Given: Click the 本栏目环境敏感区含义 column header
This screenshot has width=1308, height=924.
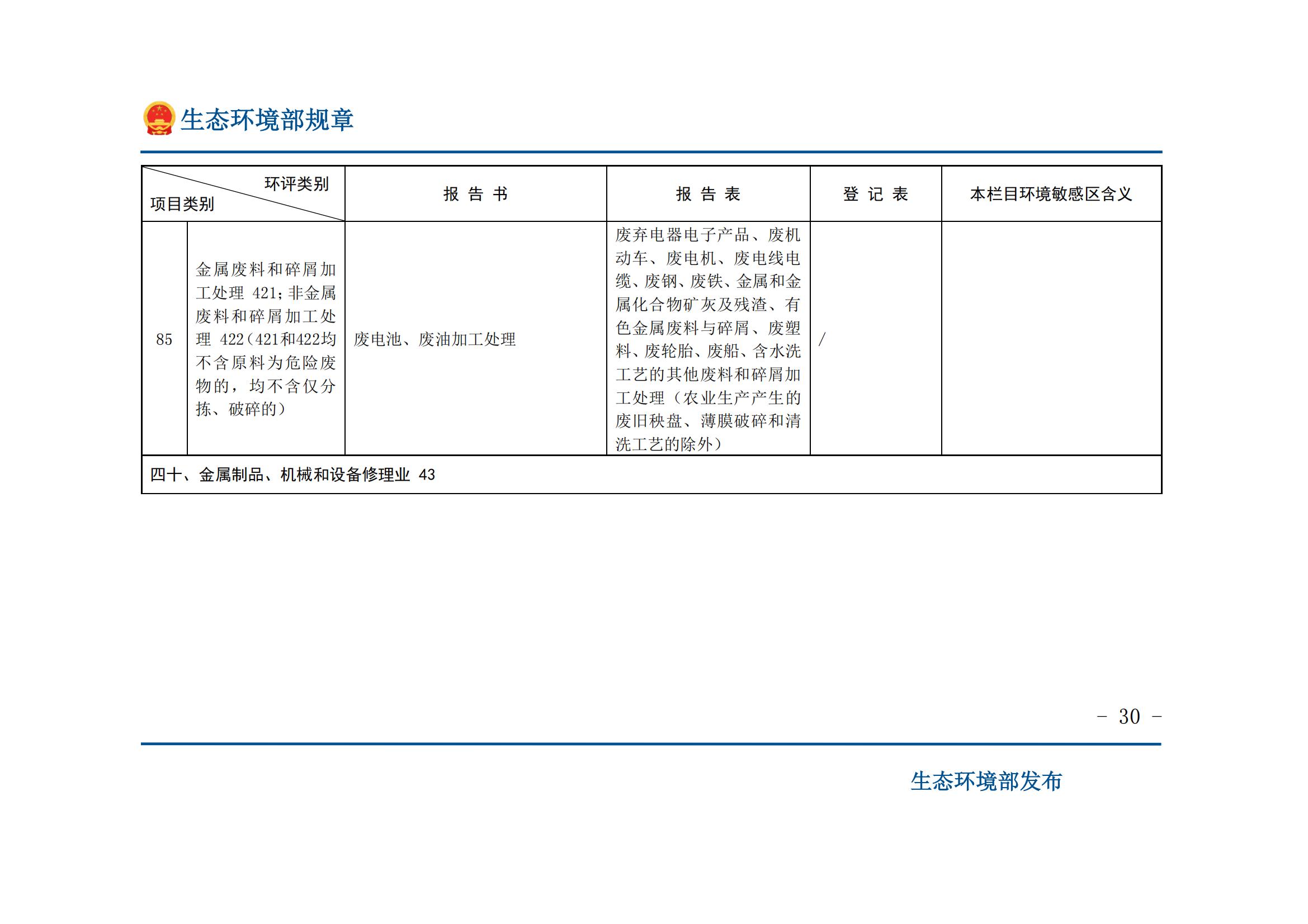Looking at the screenshot, I should click(x=1051, y=194).
